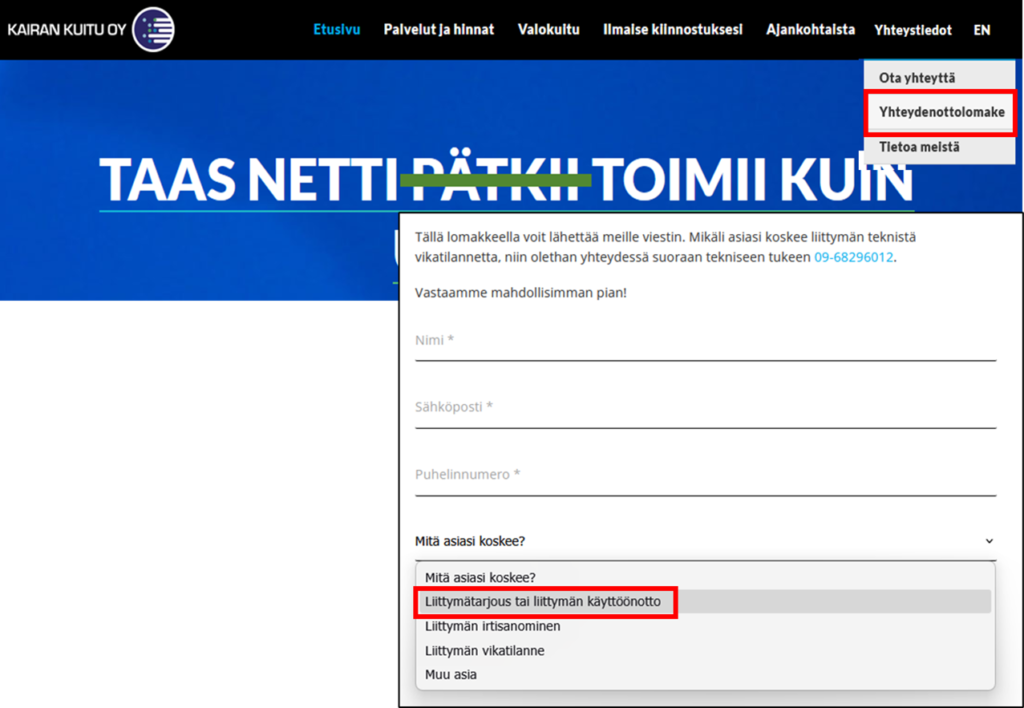Select Liittymätarjous tai liittymän käyttöönotto option
The image size is (1024, 708).
tap(542, 602)
